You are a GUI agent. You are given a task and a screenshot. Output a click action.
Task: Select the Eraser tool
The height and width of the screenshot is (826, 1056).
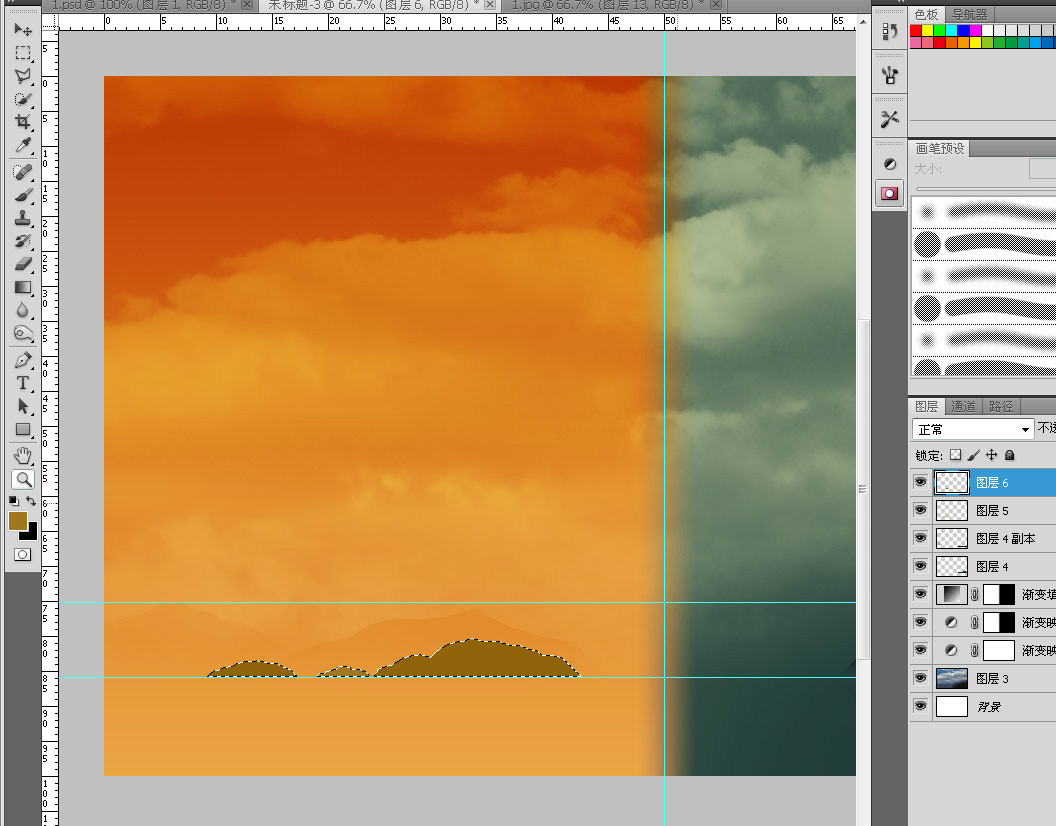click(x=23, y=264)
